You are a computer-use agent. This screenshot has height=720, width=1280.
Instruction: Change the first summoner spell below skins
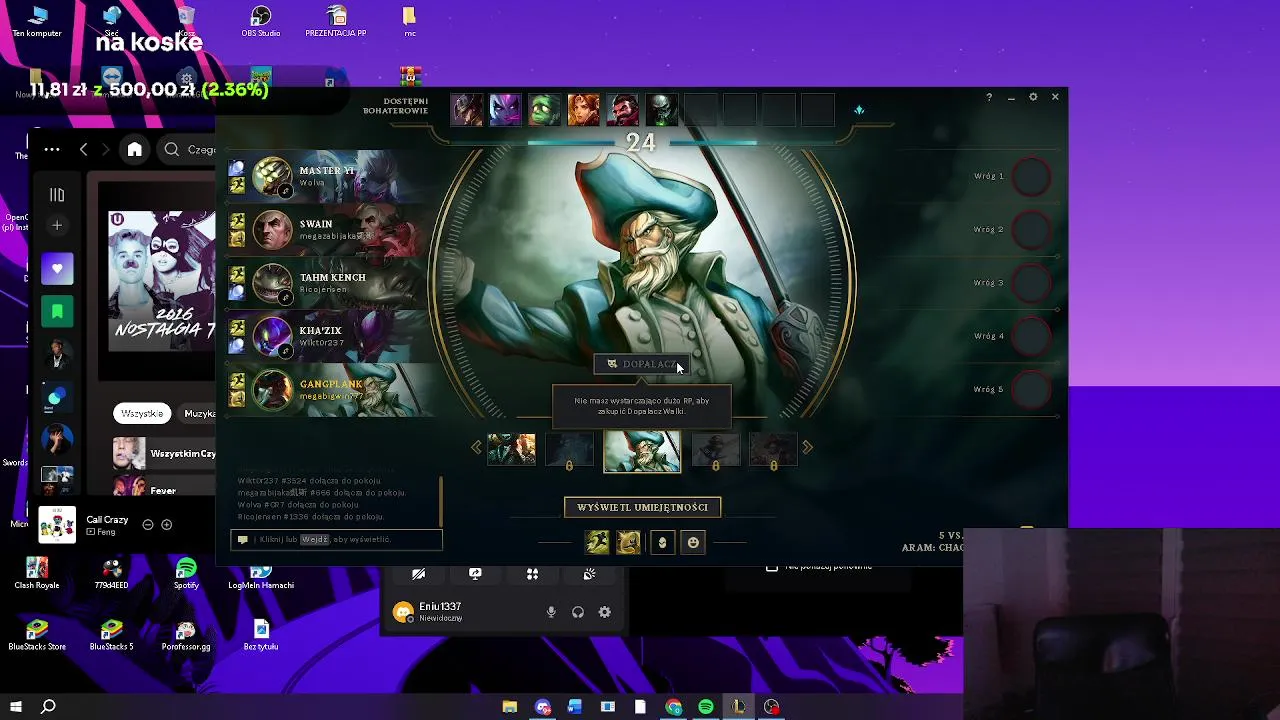coord(597,542)
